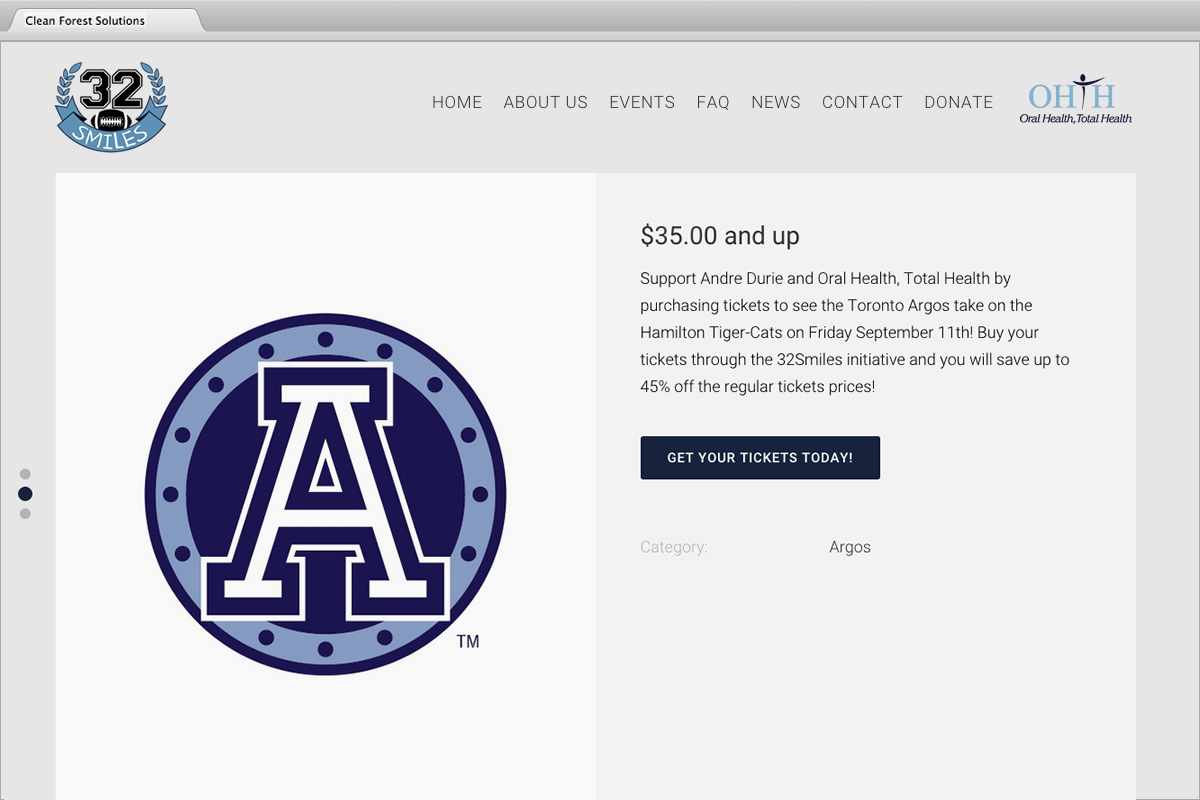Screen dimensions: 1200x800
Task: Select the active middle navigation dot
Action: [25, 494]
